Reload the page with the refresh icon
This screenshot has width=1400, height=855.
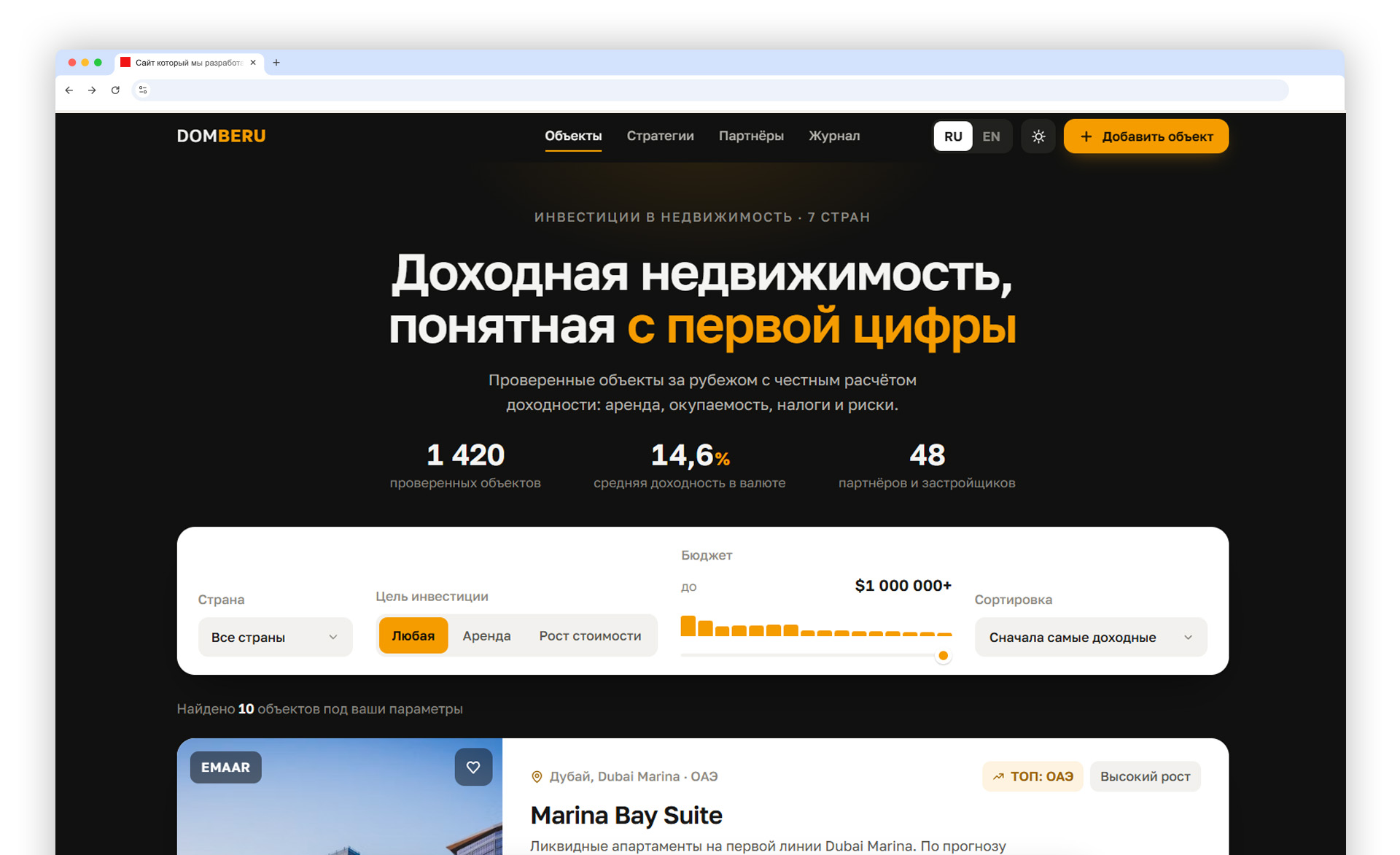tap(115, 90)
